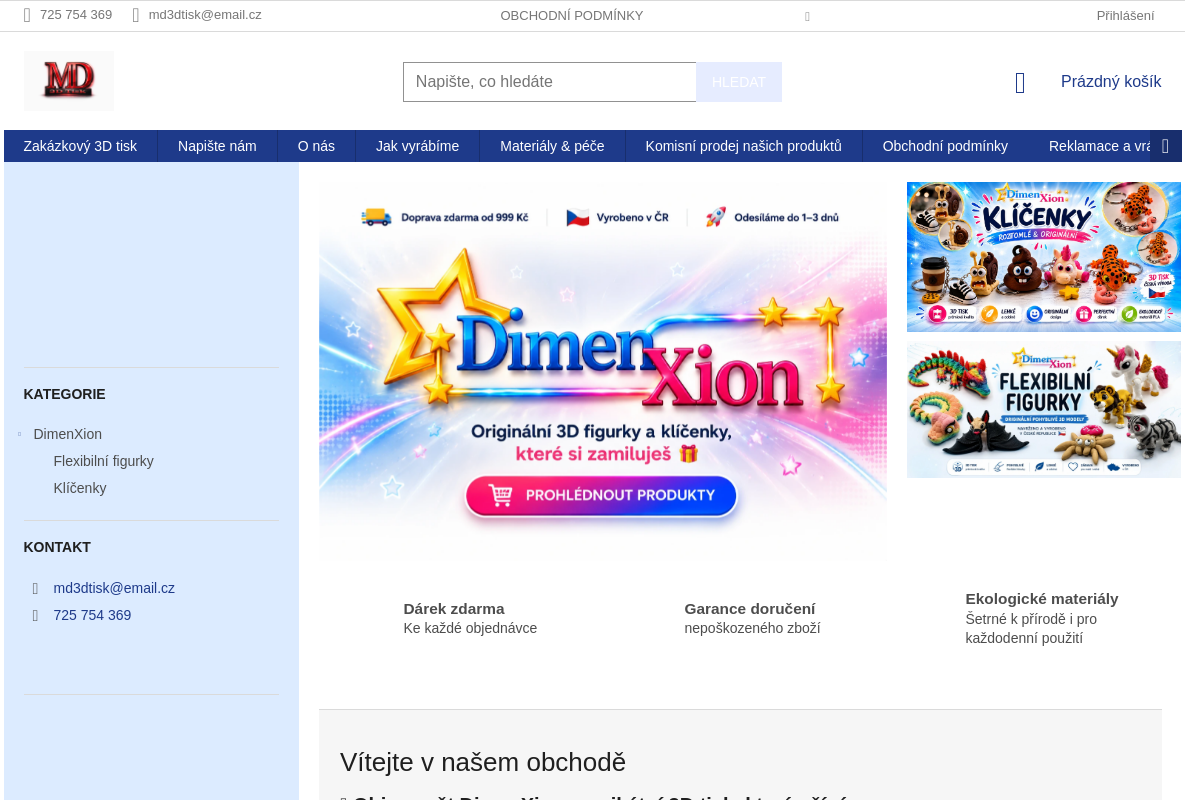The height and width of the screenshot is (800, 1200).
Task: Focus the 'Napište, co hledáte' search field
Action: click(550, 82)
